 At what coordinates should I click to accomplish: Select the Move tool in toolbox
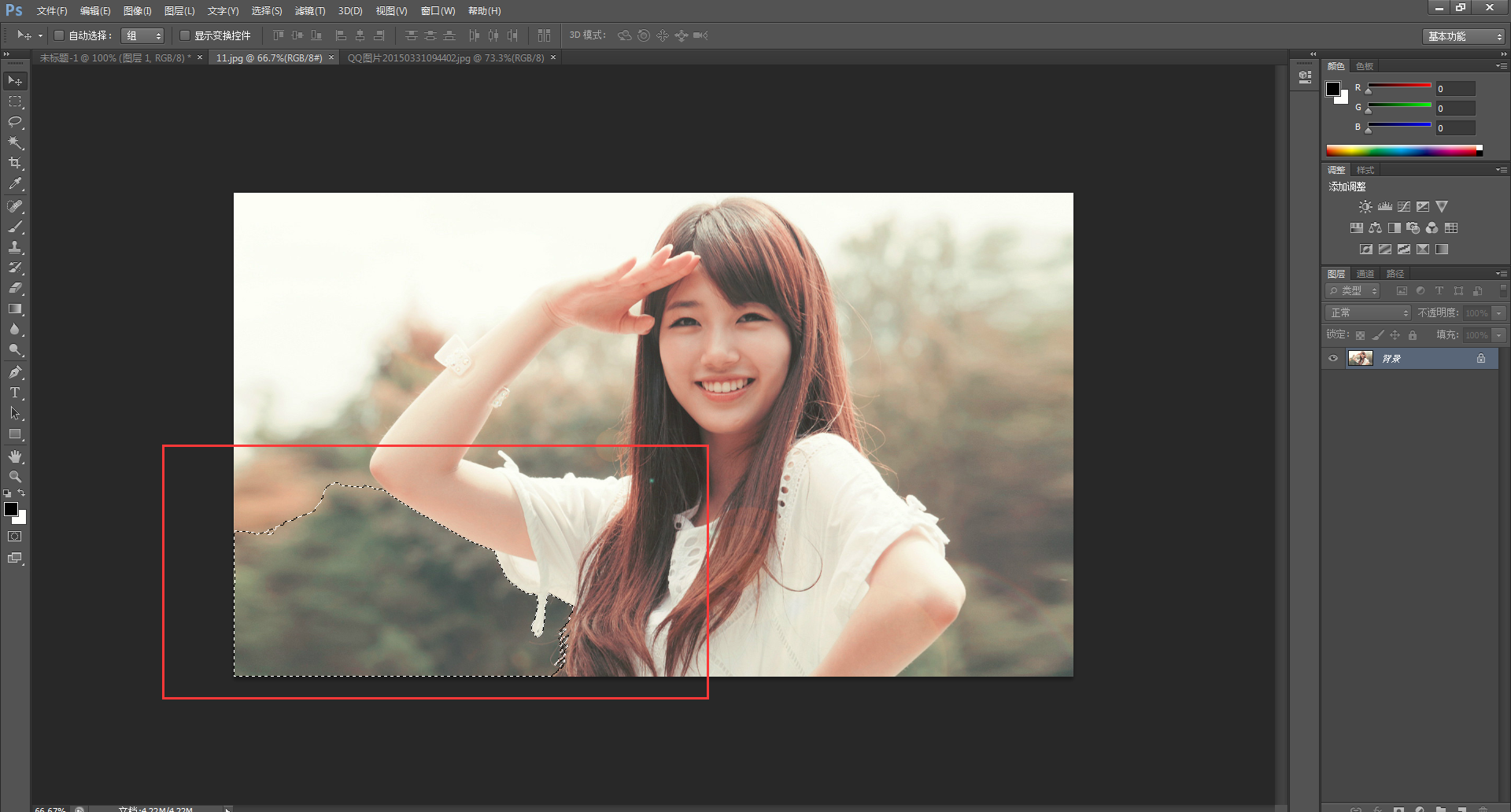pos(15,81)
